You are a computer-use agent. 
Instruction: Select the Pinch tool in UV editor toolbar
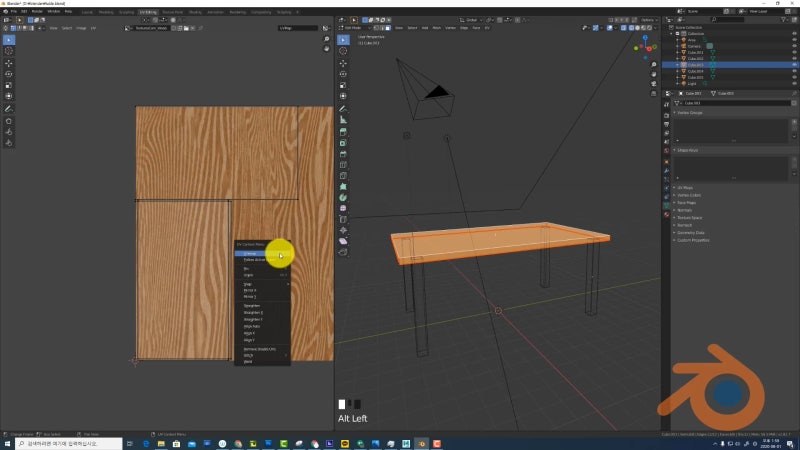click(9, 143)
